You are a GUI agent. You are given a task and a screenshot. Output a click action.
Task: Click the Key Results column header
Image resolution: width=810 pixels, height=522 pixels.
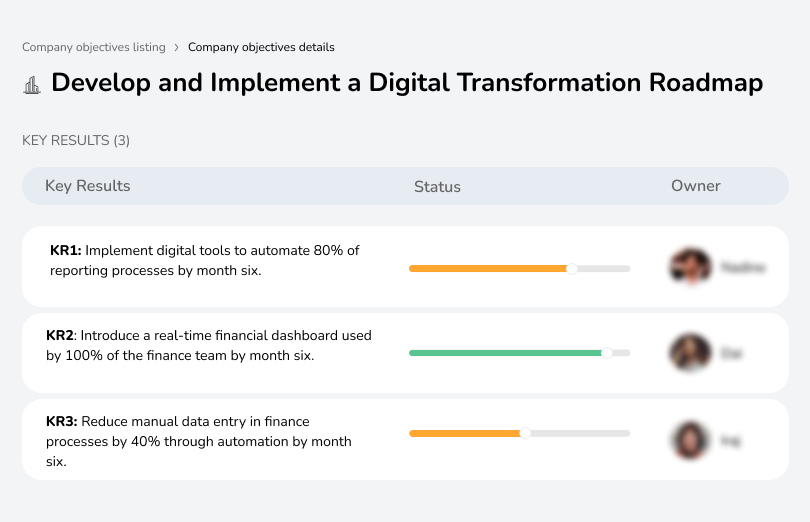tap(88, 186)
